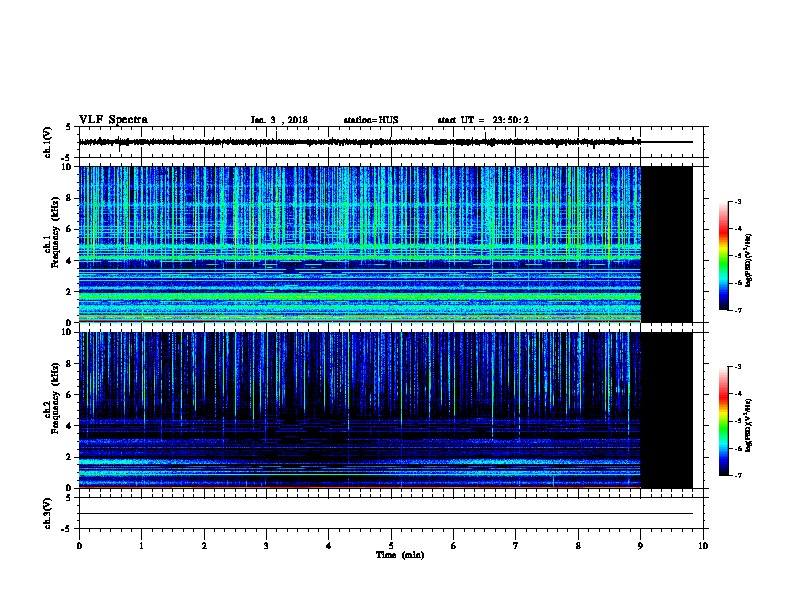Click the "-3" tick on ch.1 colorbar
The height and width of the screenshot is (612, 792).
tap(738, 202)
